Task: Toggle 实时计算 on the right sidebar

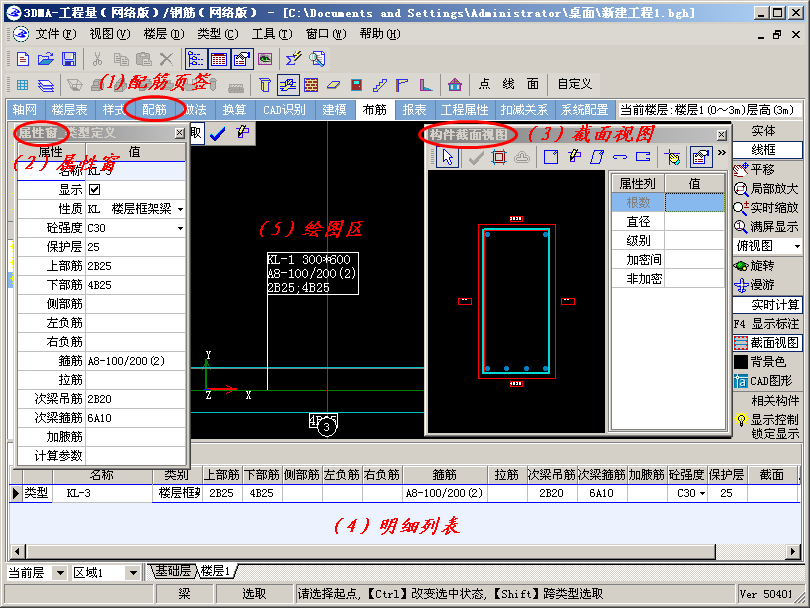Action: 768,305
